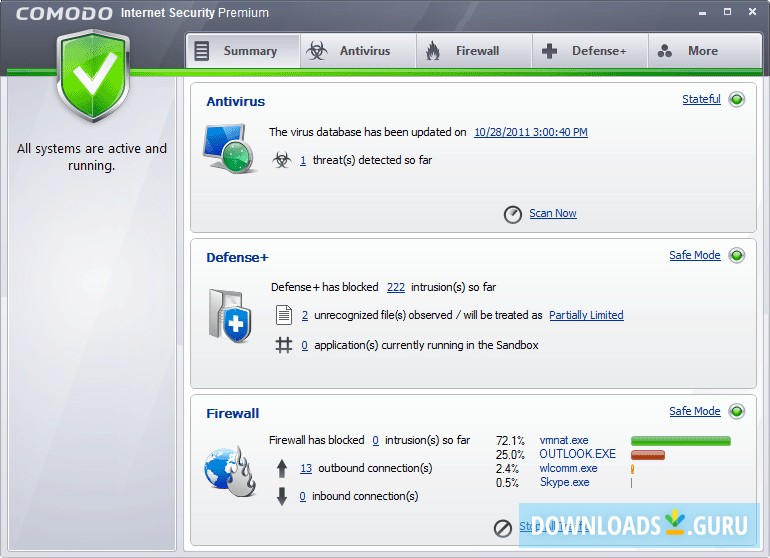Image resolution: width=770 pixels, height=558 pixels.
Task: Minimize the Comodo window
Action: pyautogui.click(x=702, y=13)
